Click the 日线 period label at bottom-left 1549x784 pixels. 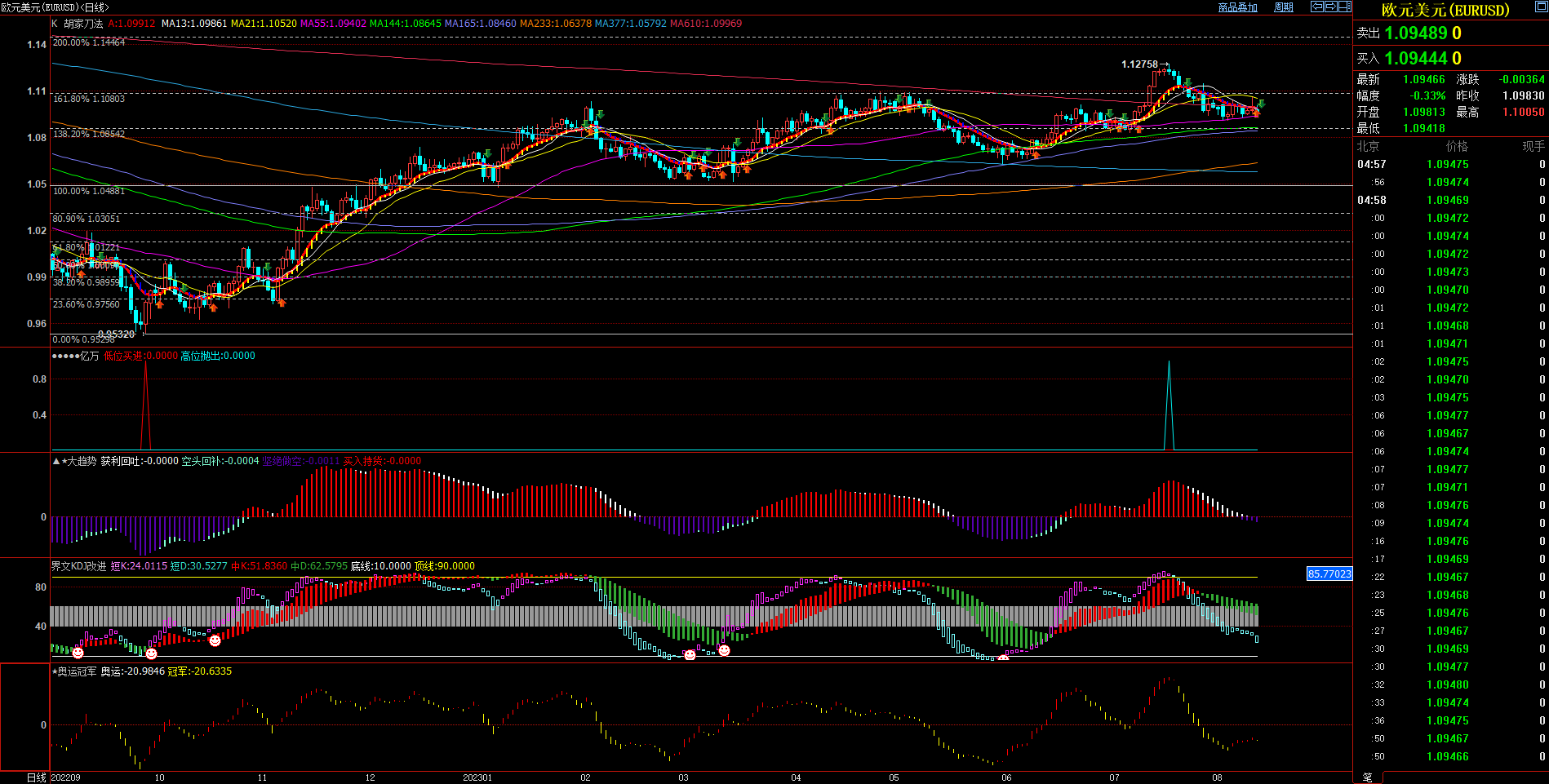36,777
